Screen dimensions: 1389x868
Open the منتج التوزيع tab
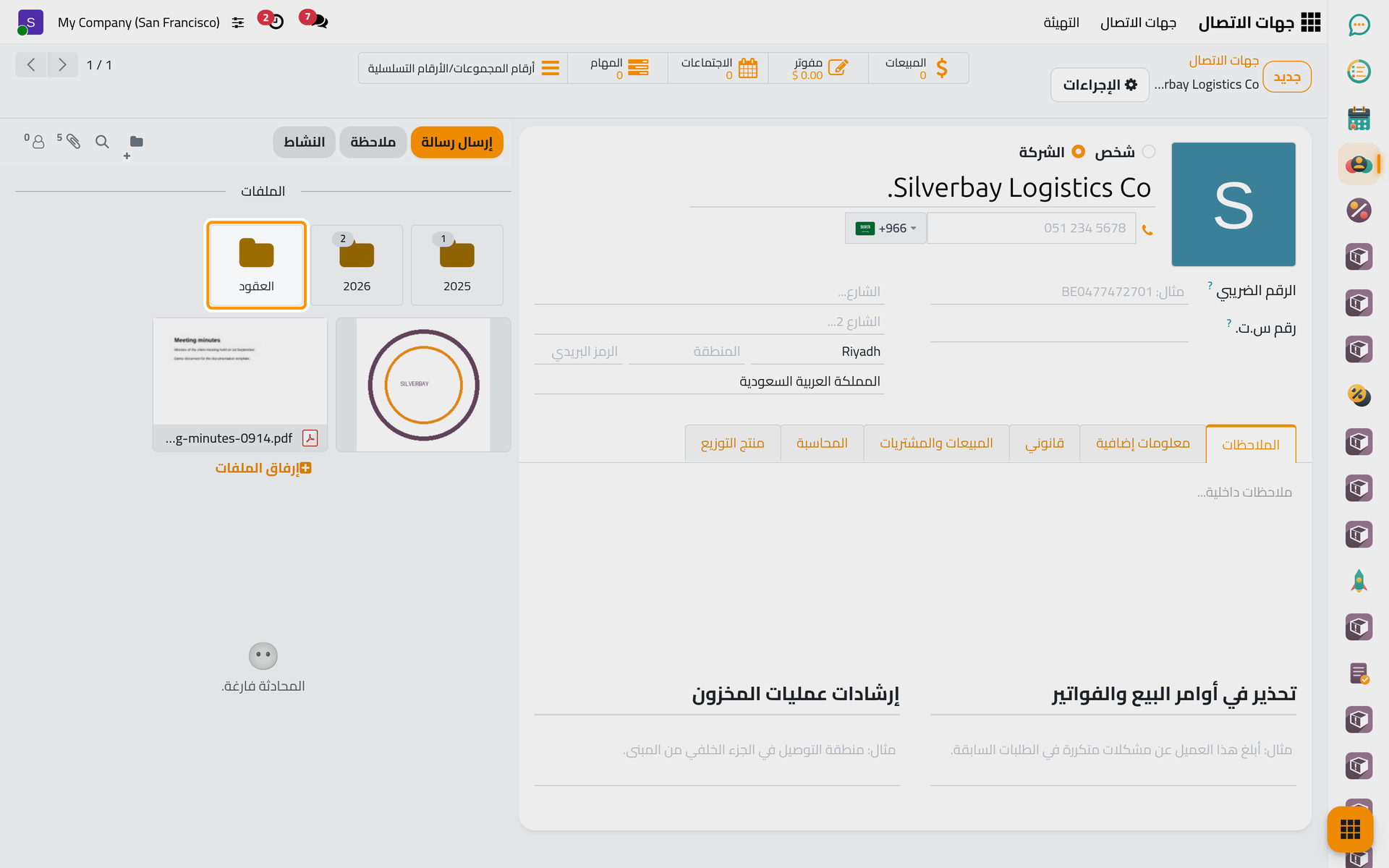click(x=732, y=443)
